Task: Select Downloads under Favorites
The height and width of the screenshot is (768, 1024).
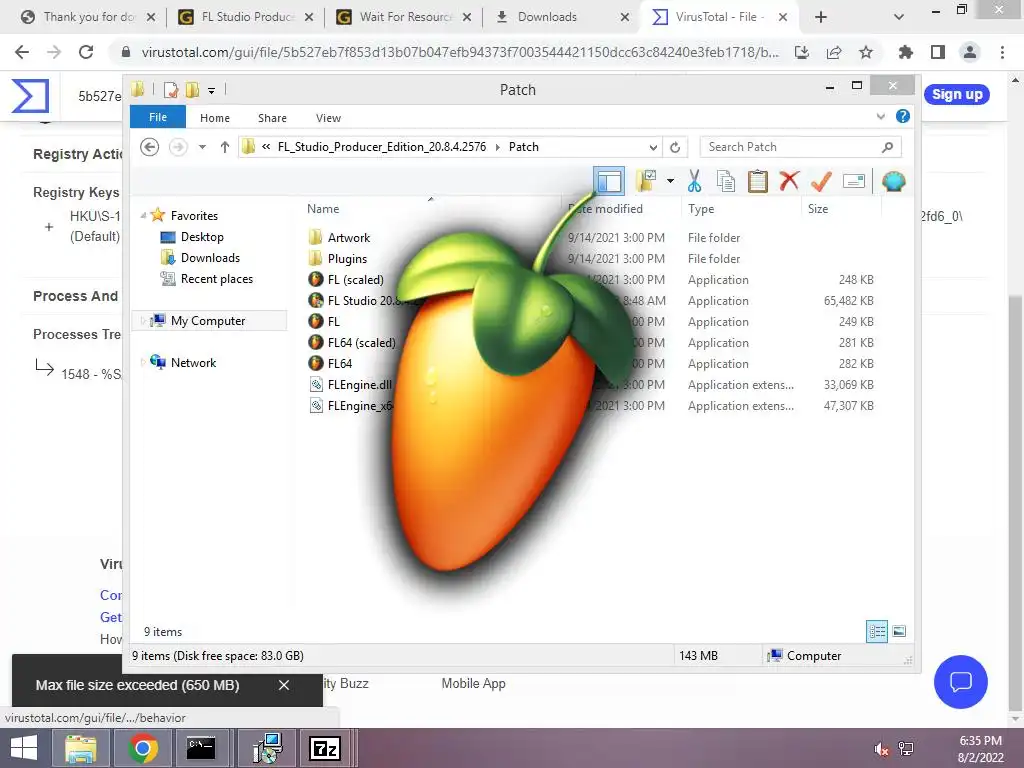Action: (210, 258)
